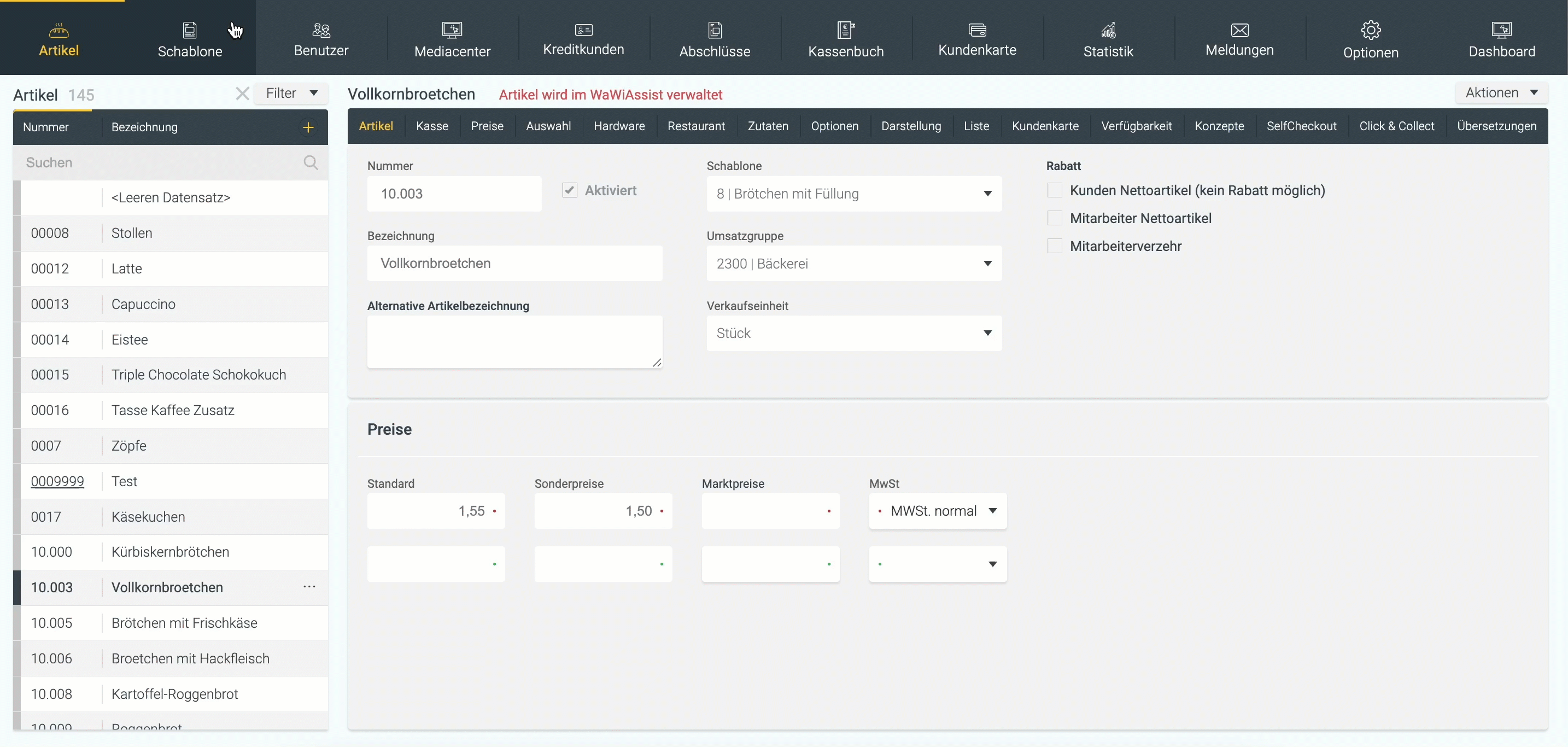This screenshot has height=747, width=1568.
Task: Check the Mitarbeiterverzehr option
Action: [1054, 246]
